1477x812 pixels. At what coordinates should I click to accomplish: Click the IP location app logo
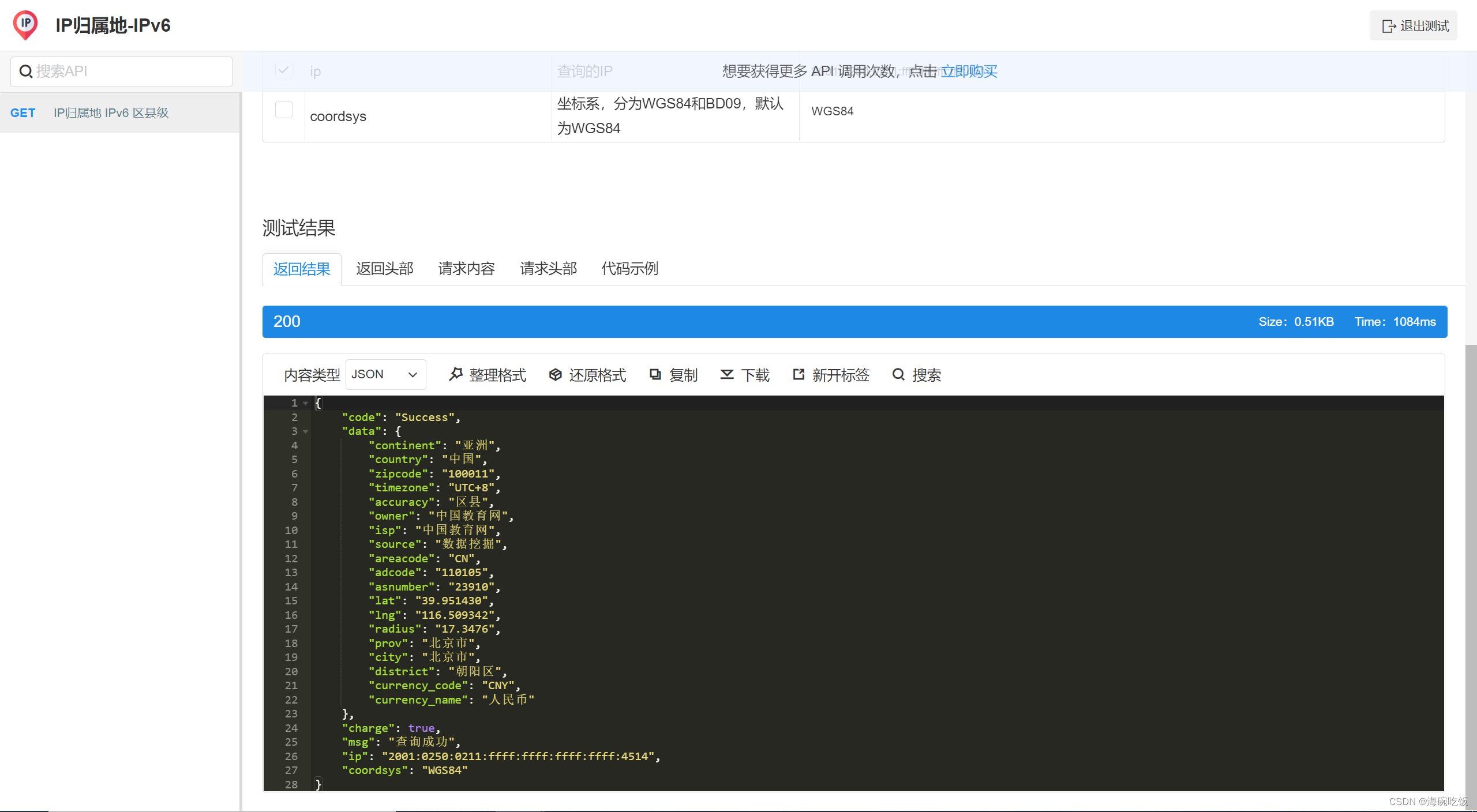tap(25, 24)
